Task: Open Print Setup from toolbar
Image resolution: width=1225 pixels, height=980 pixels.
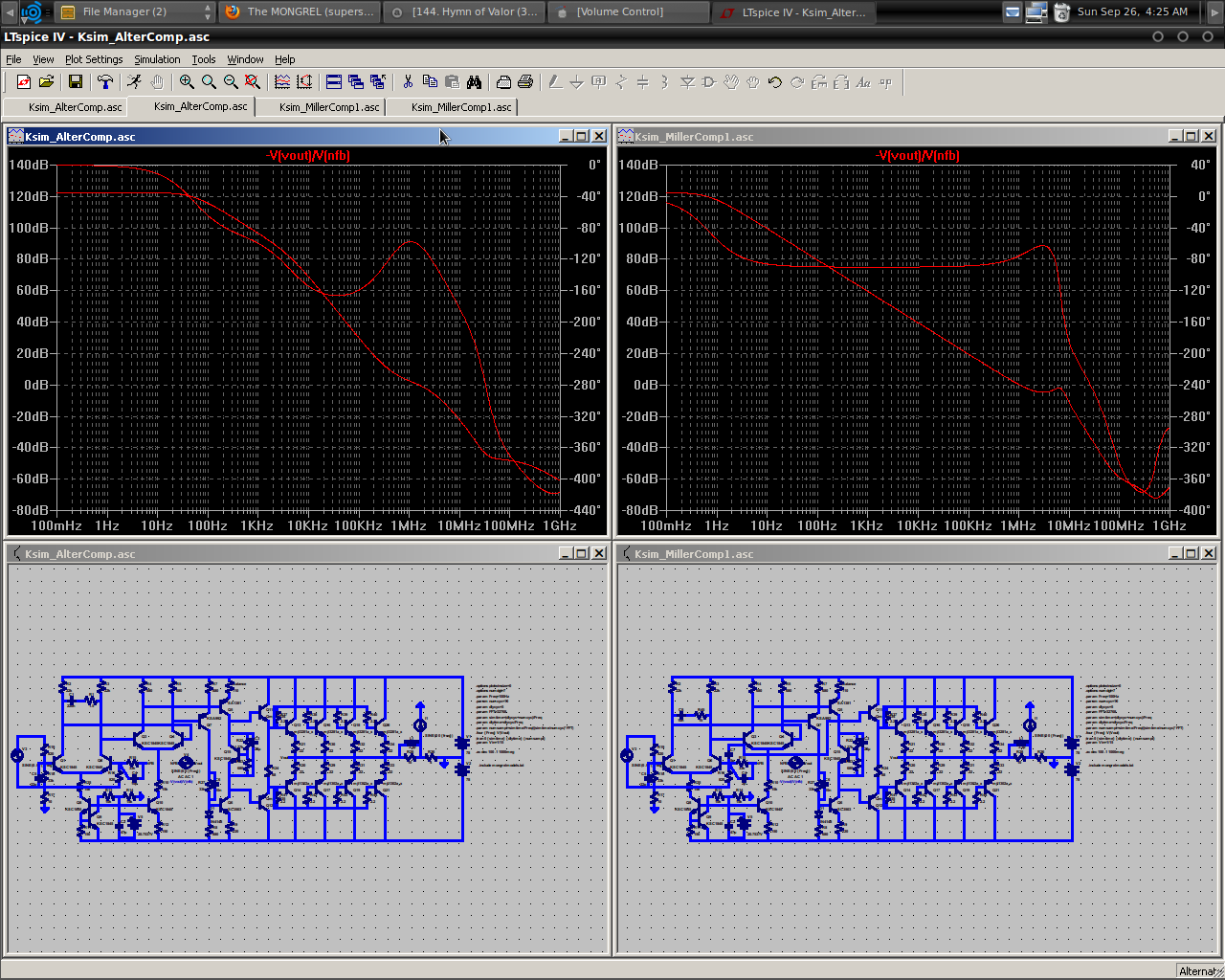Action: click(503, 82)
